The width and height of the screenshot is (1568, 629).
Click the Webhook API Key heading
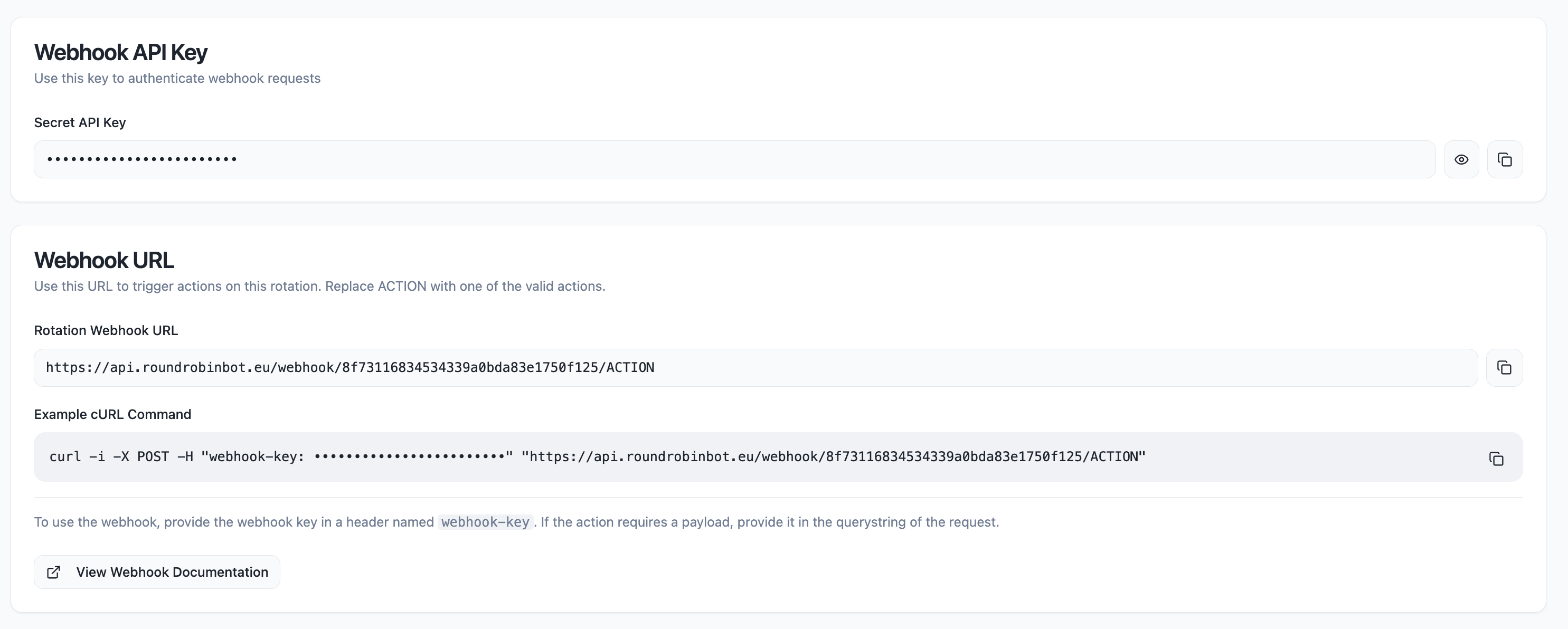120,52
